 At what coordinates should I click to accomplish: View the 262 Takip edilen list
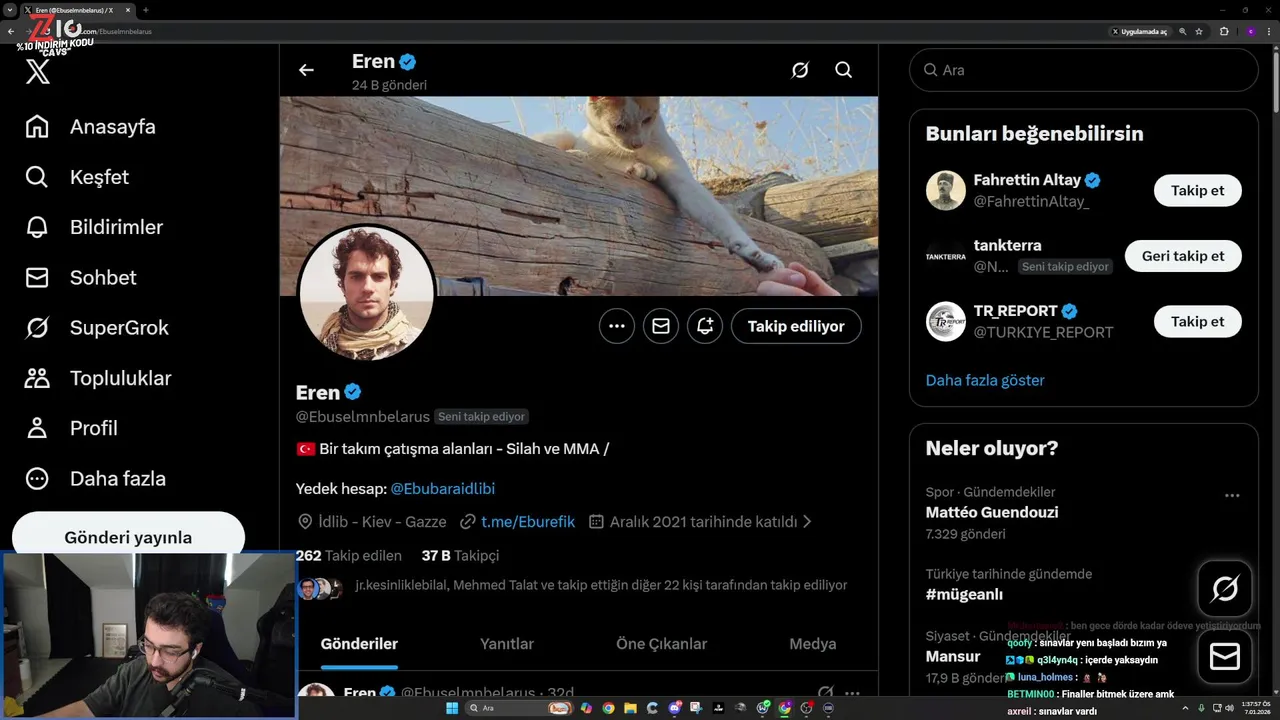coord(349,555)
